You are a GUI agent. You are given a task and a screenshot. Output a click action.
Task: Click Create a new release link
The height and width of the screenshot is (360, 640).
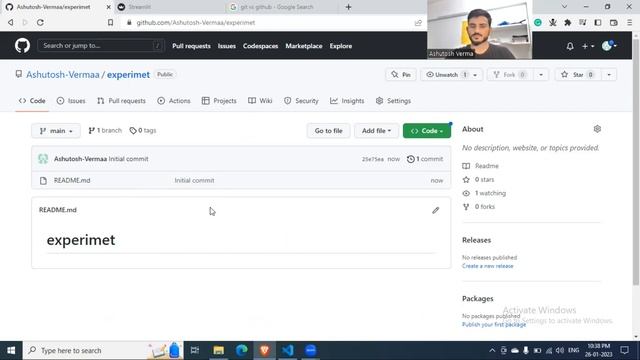point(488,266)
